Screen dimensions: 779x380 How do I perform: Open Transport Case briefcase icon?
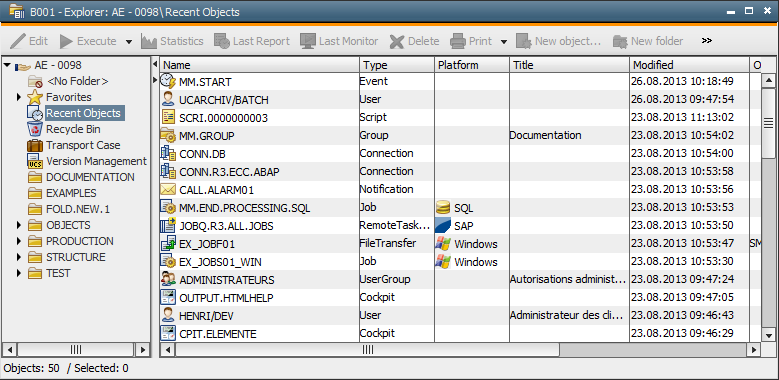35,146
